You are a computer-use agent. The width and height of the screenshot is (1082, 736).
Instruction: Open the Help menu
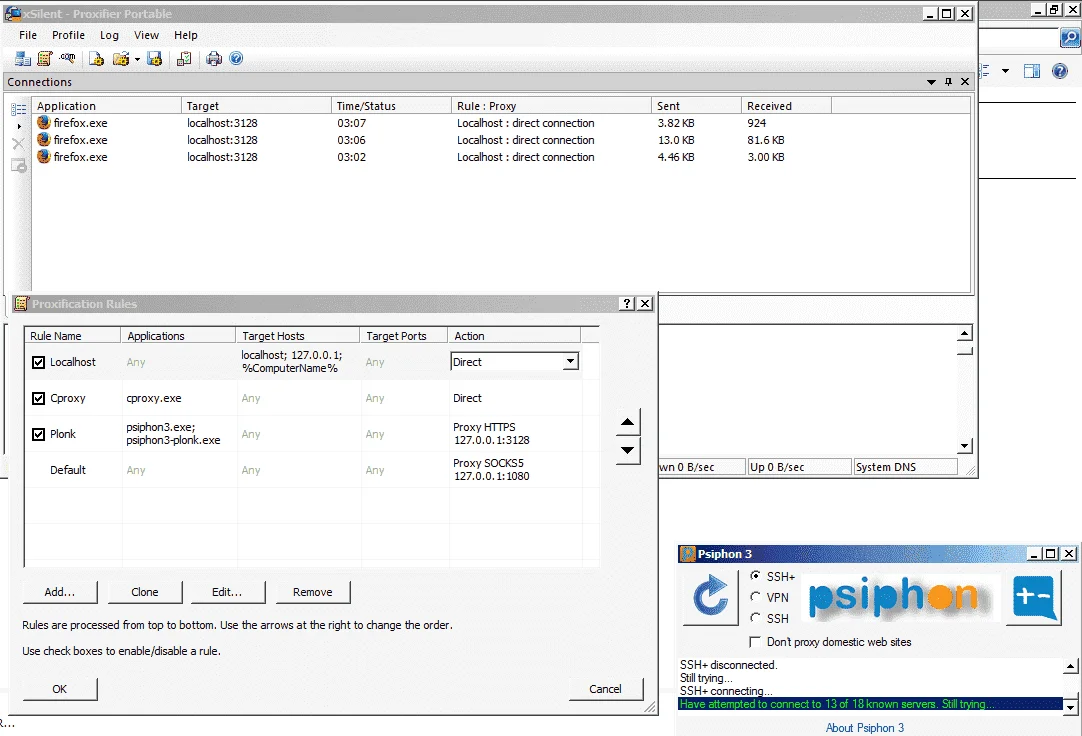pos(186,35)
